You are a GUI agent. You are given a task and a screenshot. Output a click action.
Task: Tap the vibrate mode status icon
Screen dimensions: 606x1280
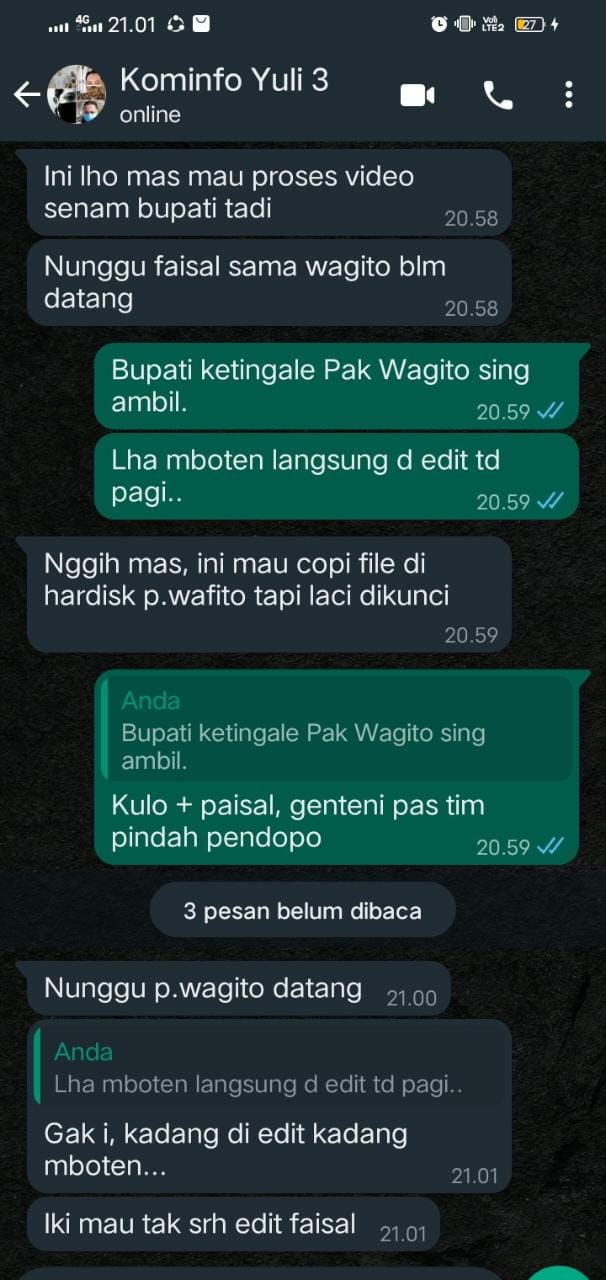[465, 24]
